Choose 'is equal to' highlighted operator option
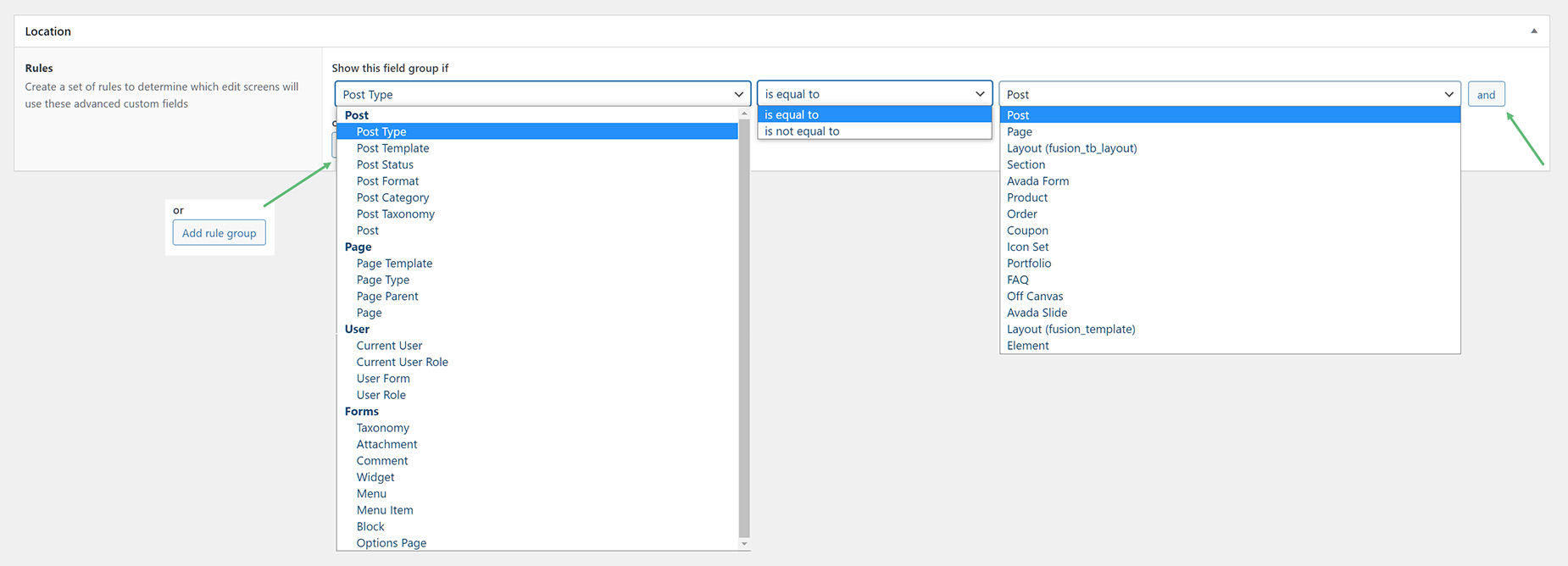This screenshot has height=566, width=1568. click(x=875, y=114)
